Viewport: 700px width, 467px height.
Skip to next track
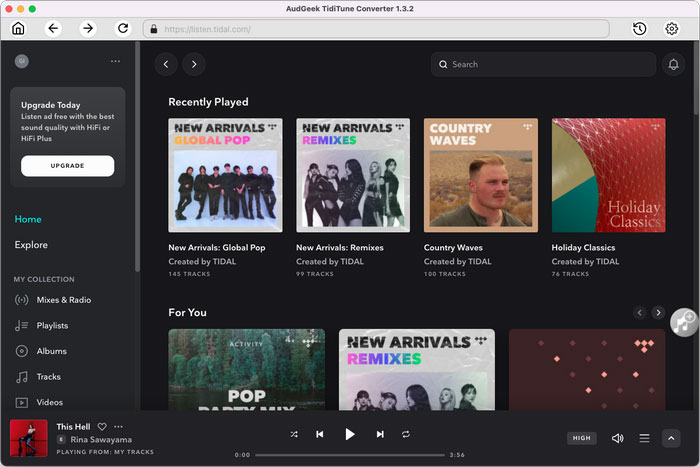coord(380,434)
